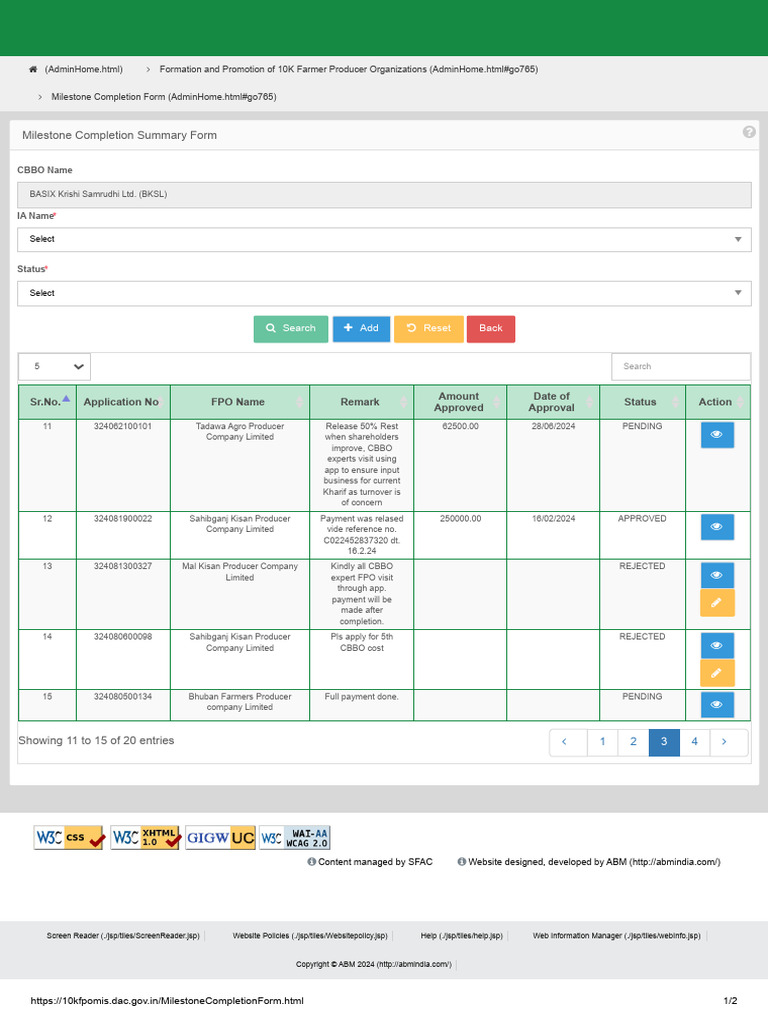The width and height of the screenshot is (768, 1024).
Task: Edit rejected Mal Kisan Producer application
Action: tap(717, 603)
